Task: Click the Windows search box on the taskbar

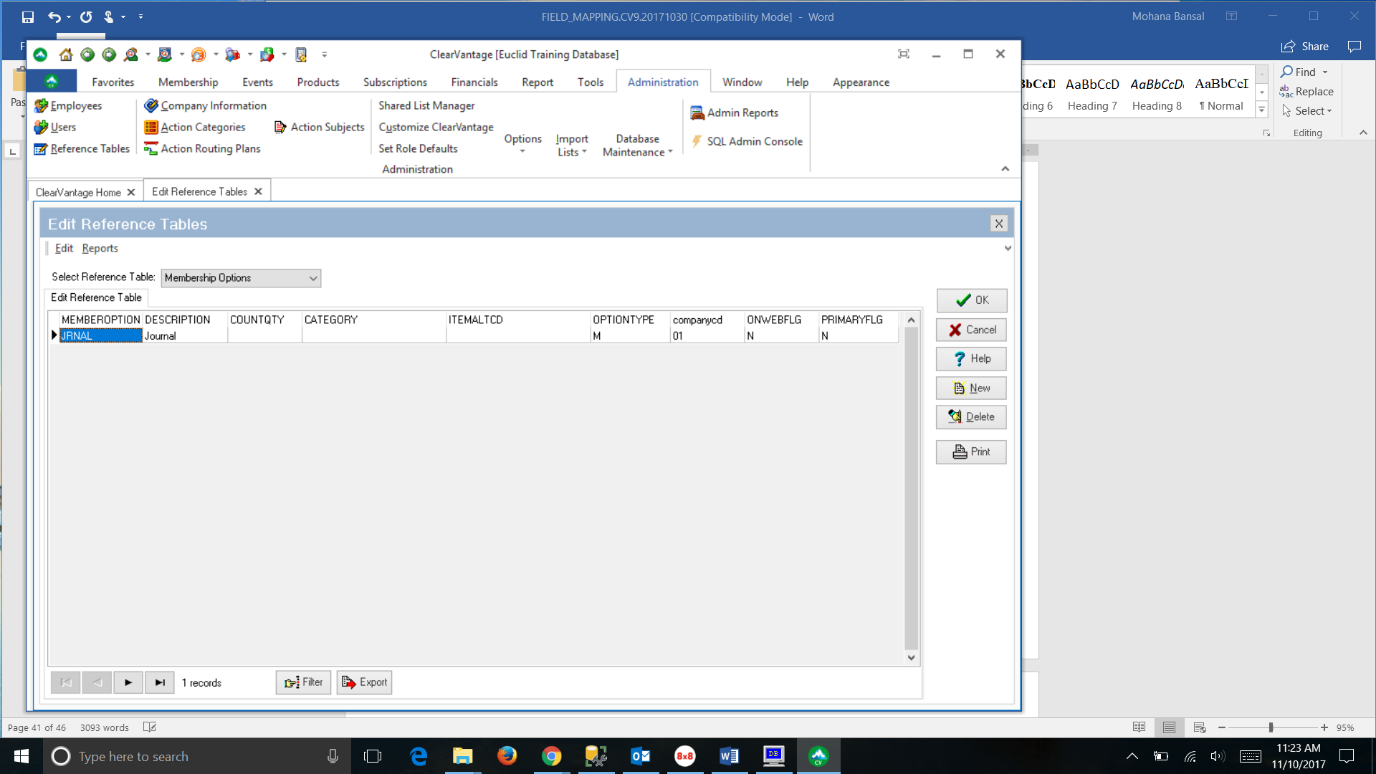Action: coord(196,756)
